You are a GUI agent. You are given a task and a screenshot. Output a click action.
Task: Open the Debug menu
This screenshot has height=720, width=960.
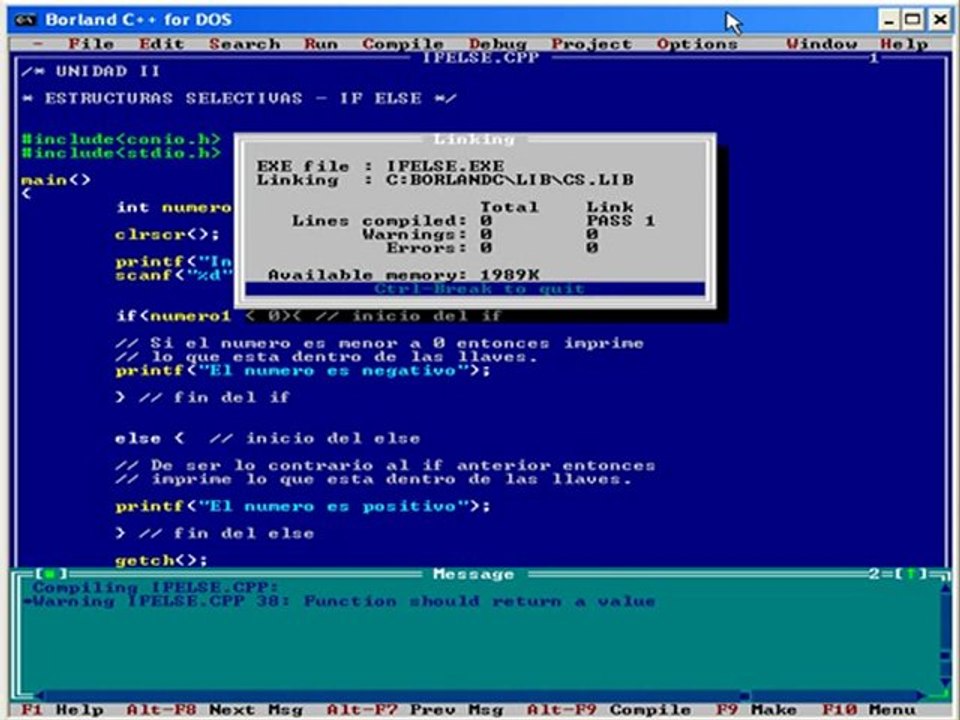pos(497,44)
